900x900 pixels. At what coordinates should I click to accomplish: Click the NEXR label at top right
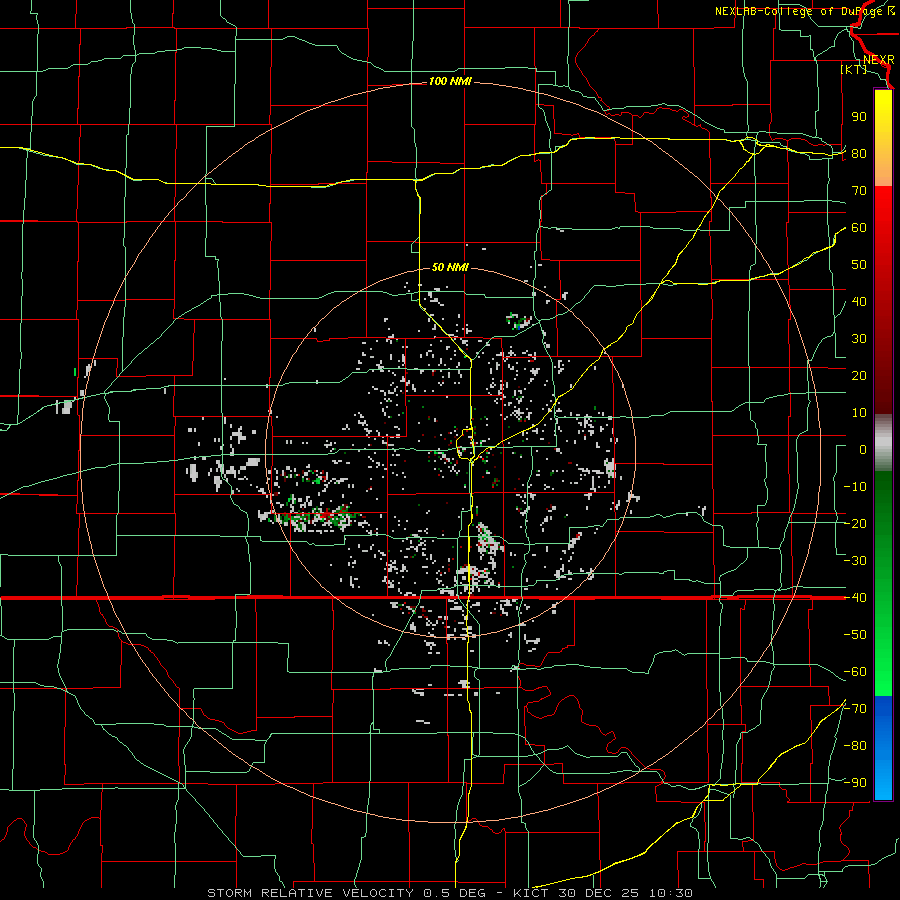[879, 60]
